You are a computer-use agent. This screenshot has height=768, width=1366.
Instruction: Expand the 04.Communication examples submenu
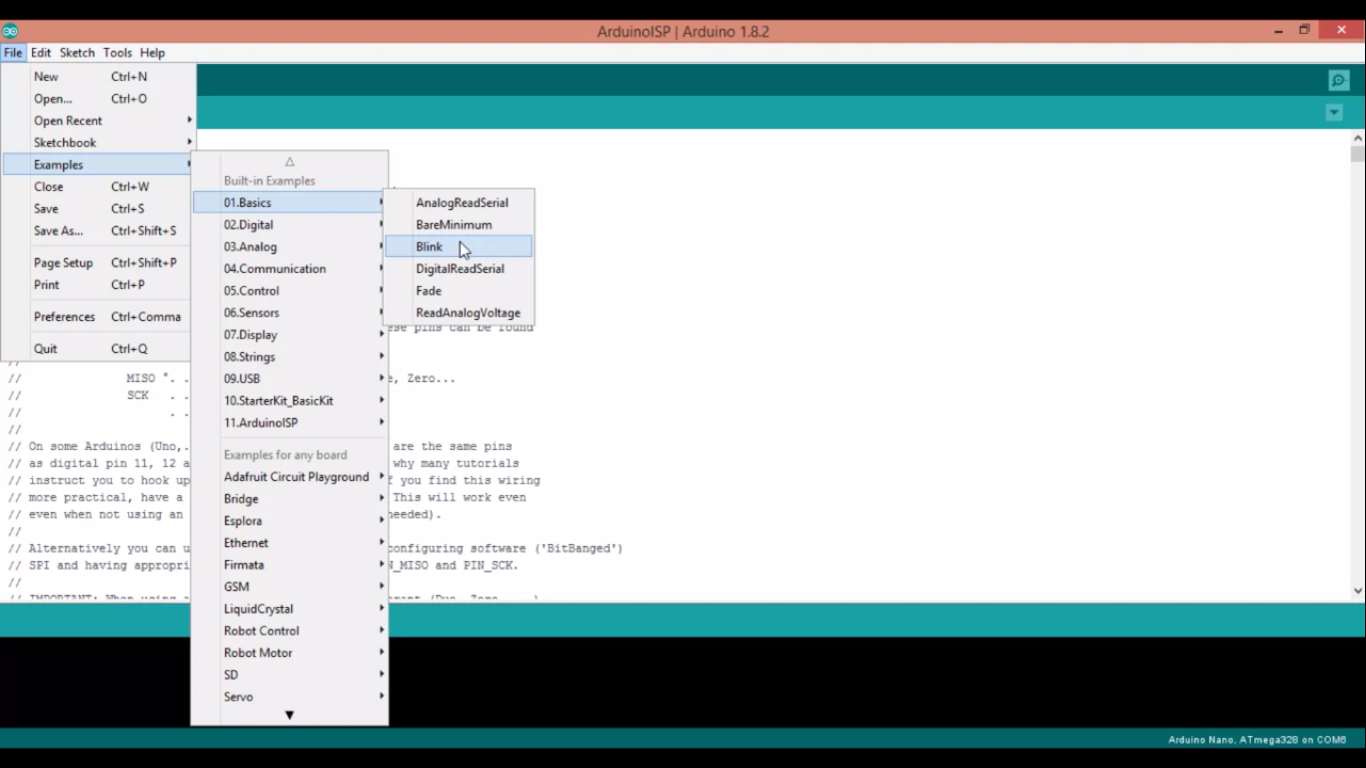point(275,268)
